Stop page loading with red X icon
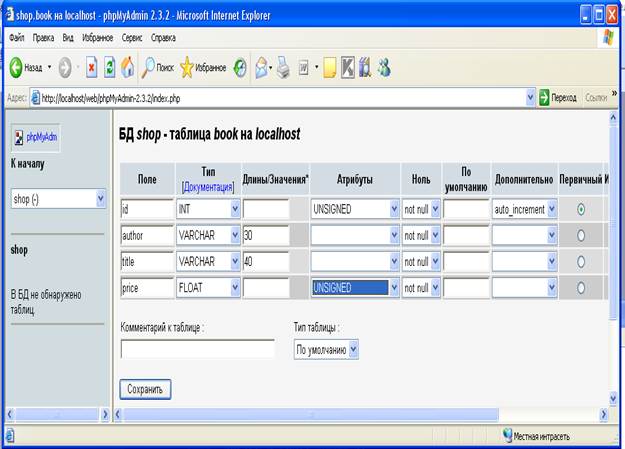Viewport: 625px width, 449px height. point(92,67)
